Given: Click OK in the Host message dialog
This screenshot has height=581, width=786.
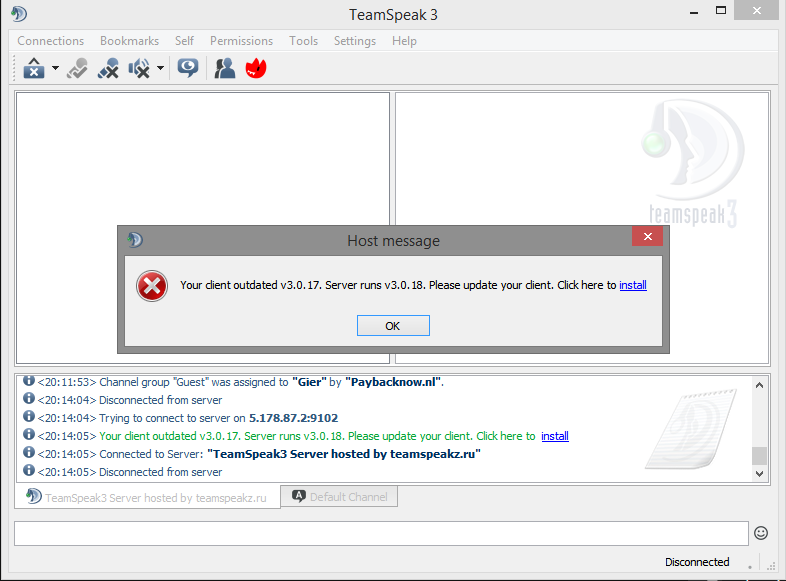Looking at the screenshot, I should click(x=393, y=326).
